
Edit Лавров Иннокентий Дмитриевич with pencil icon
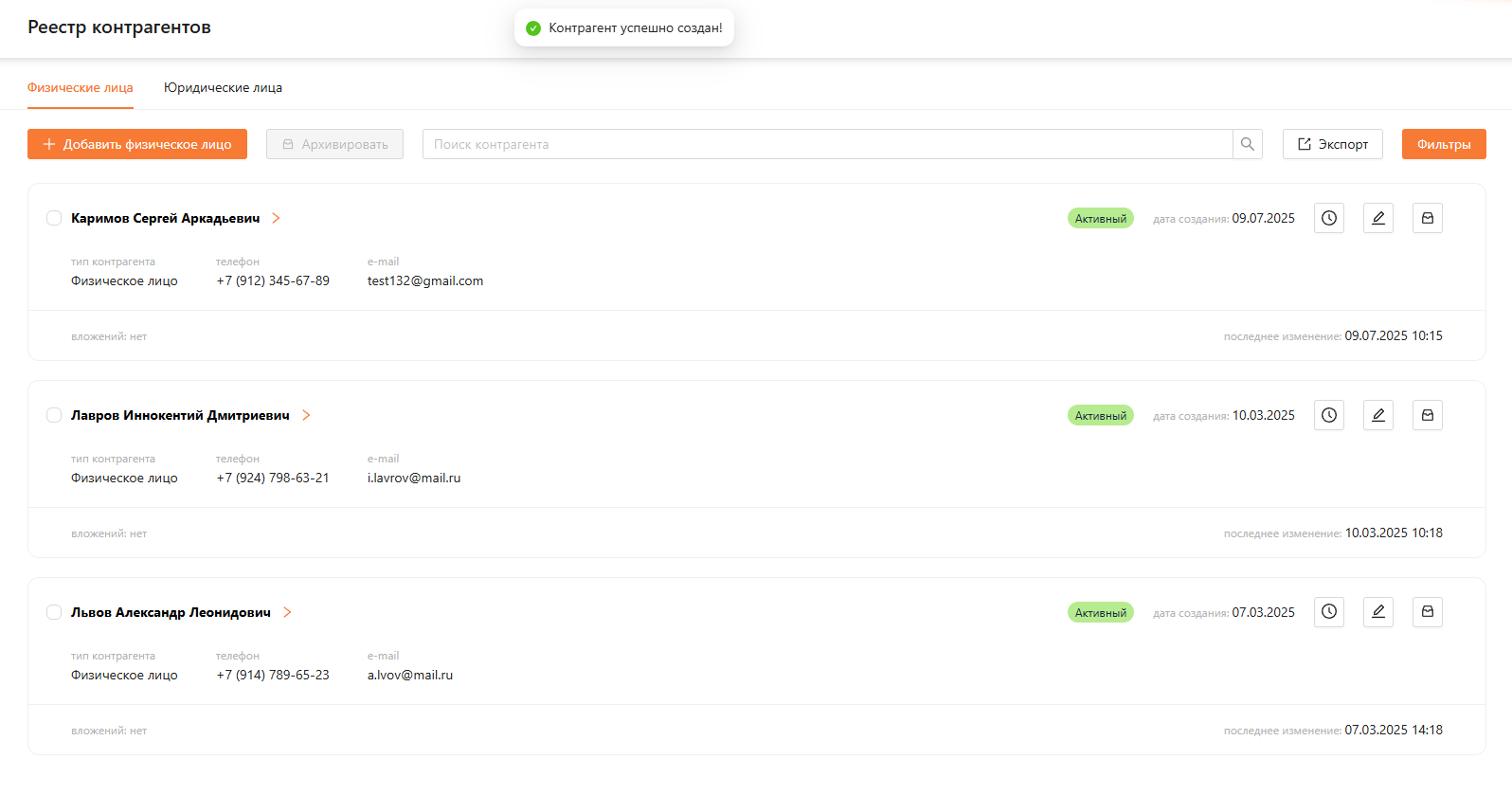[x=1377, y=415]
